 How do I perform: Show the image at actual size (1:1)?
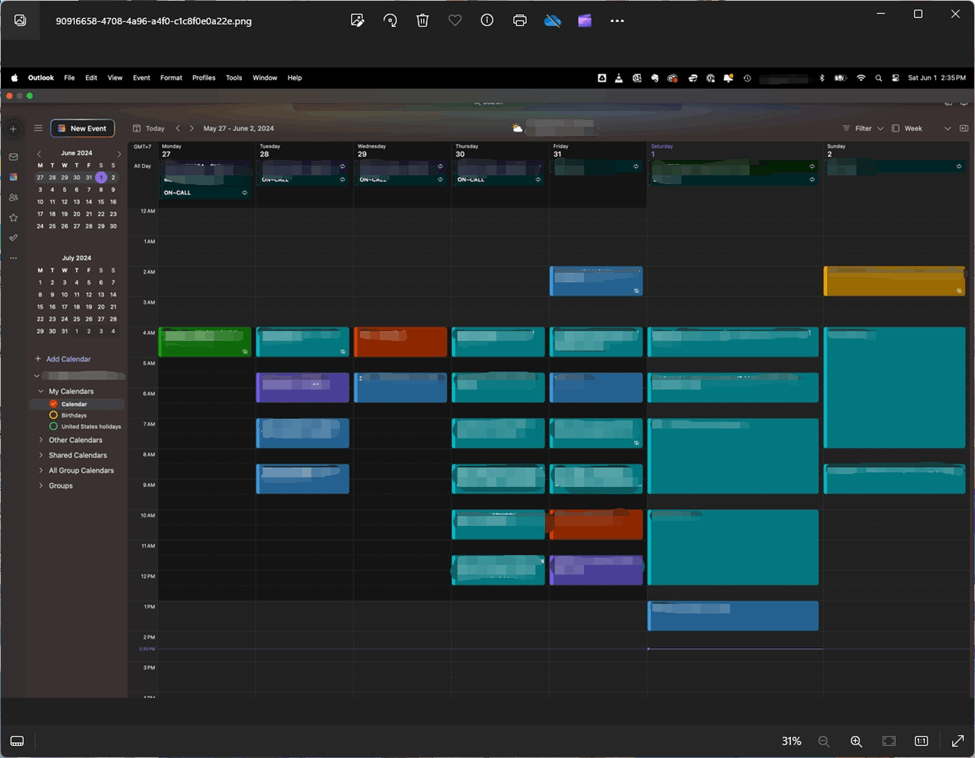922,741
